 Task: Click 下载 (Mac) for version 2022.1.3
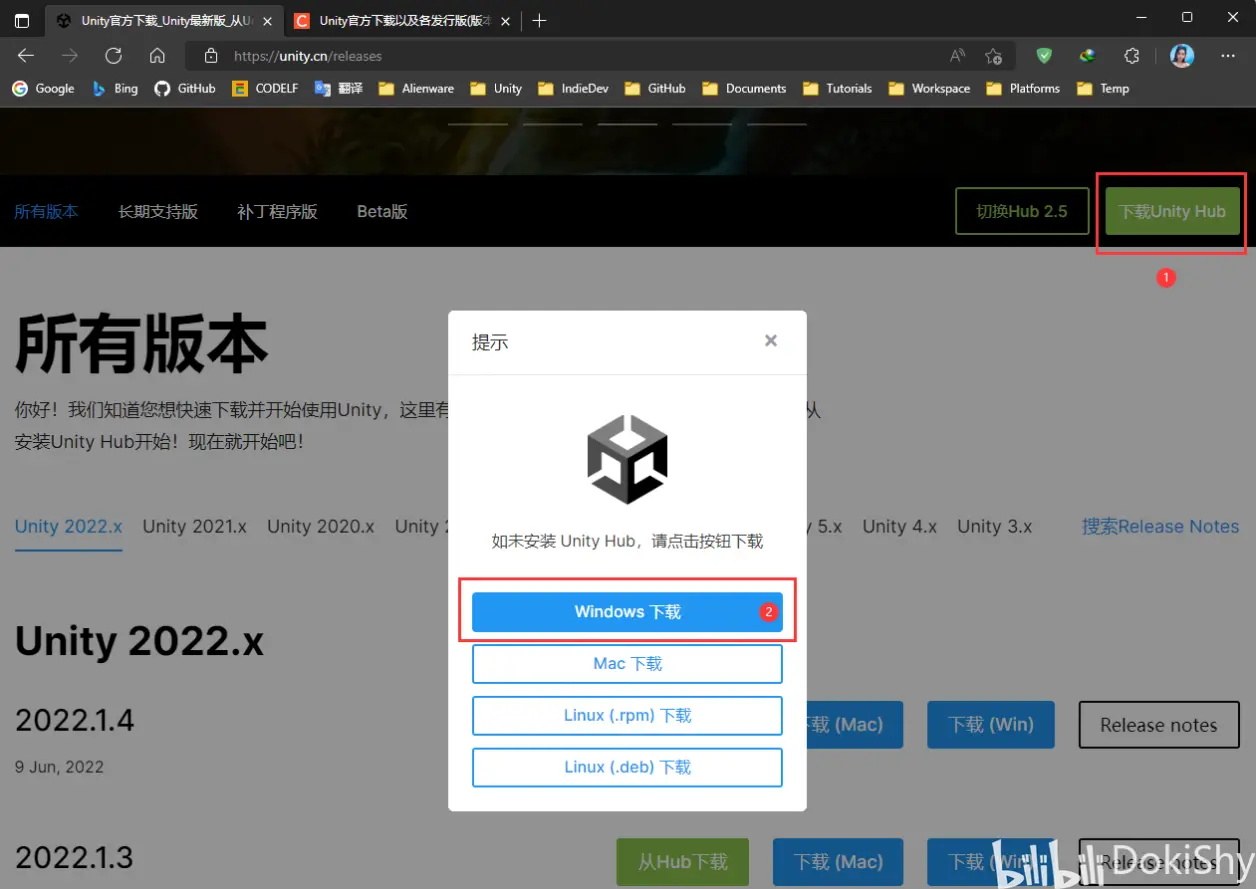[838, 862]
